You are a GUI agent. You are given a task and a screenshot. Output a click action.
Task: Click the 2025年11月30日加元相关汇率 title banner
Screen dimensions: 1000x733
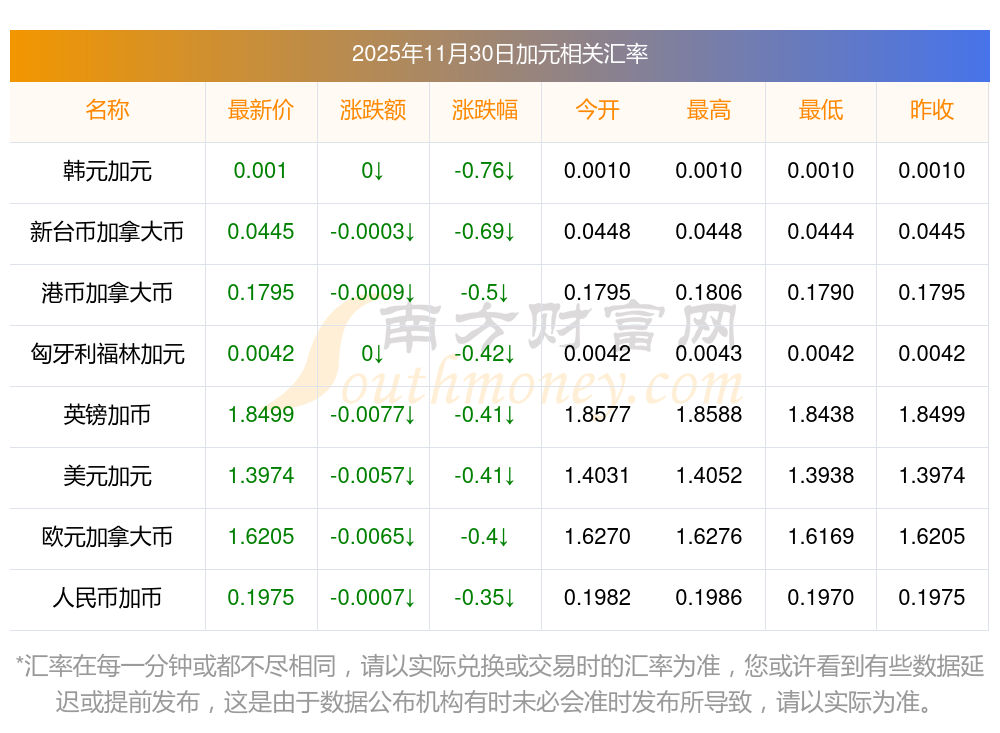pos(499,54)
